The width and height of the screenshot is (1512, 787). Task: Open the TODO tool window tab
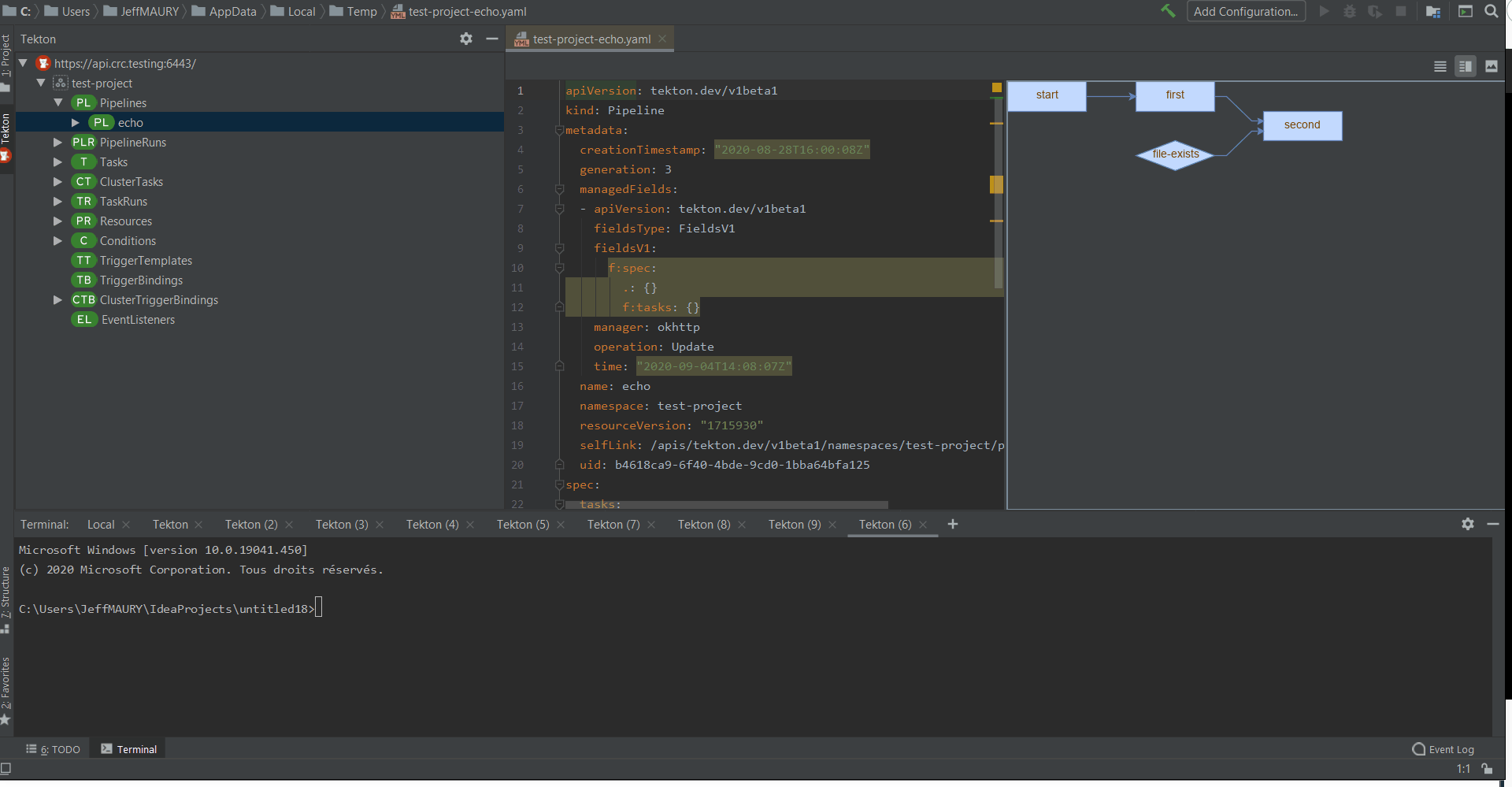[54, 749]
